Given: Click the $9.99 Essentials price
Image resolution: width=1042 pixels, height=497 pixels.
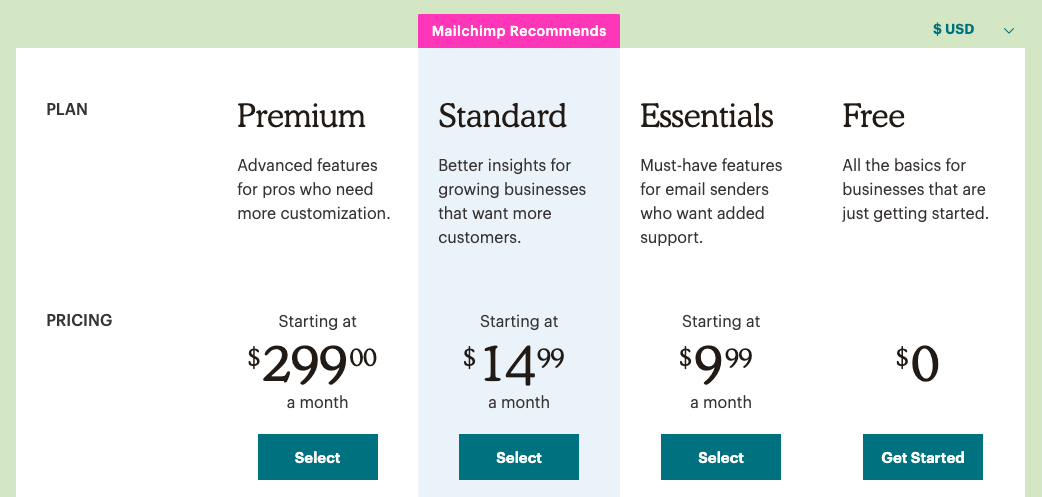Looking at the screenshot, I should [x=716, y=363].
